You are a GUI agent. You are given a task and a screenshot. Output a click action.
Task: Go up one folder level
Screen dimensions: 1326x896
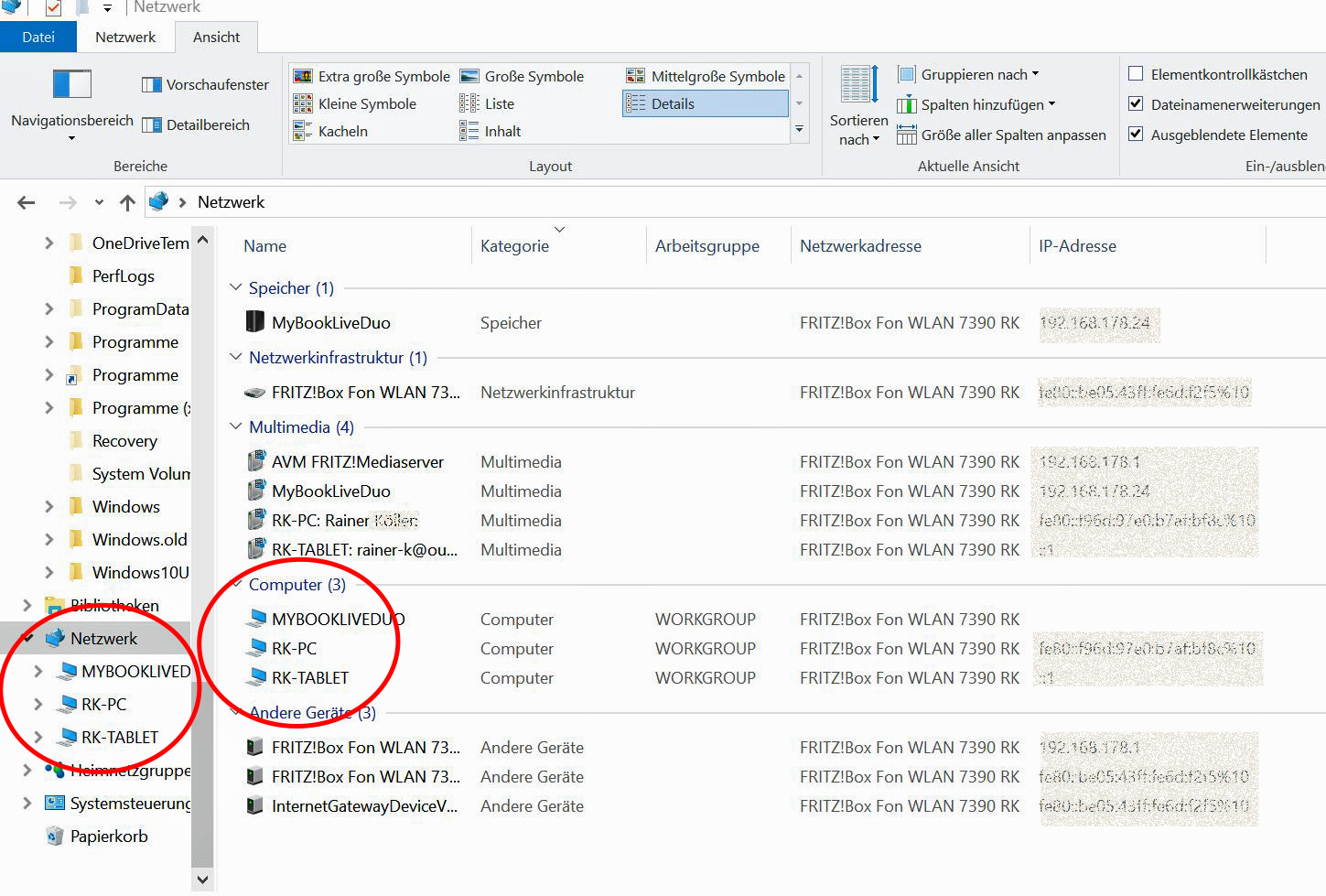tap(127, 202)
